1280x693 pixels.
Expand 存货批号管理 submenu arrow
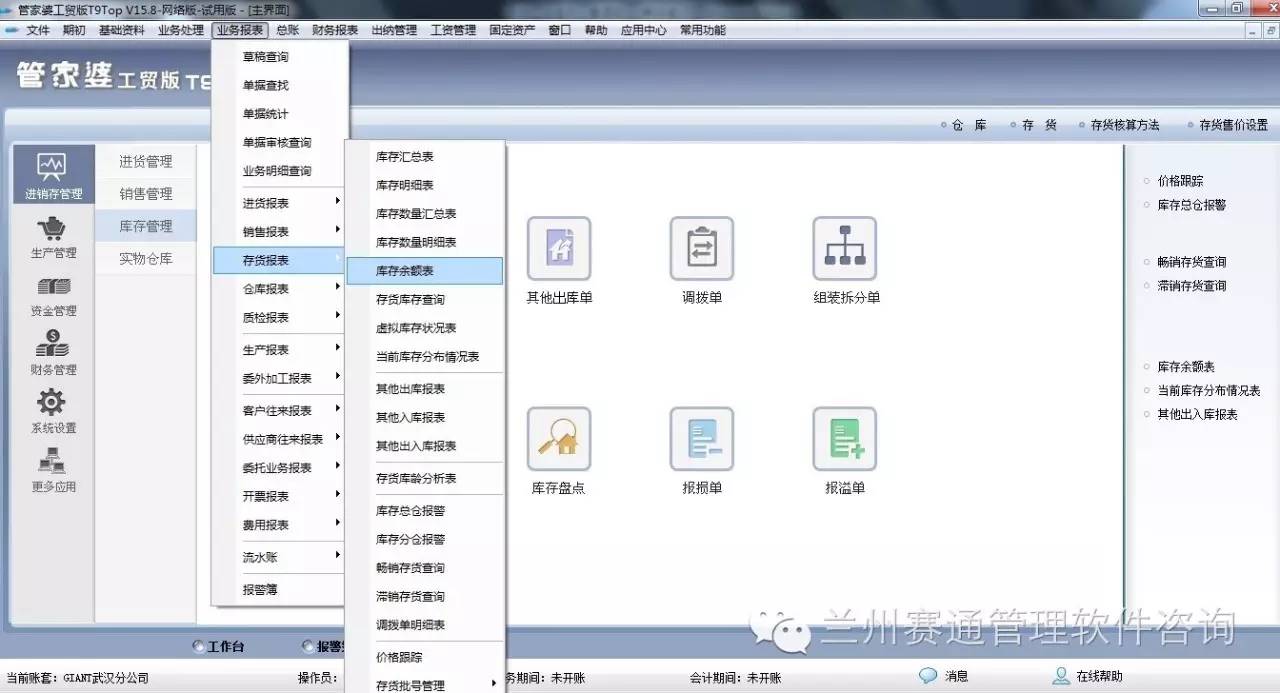493,685
